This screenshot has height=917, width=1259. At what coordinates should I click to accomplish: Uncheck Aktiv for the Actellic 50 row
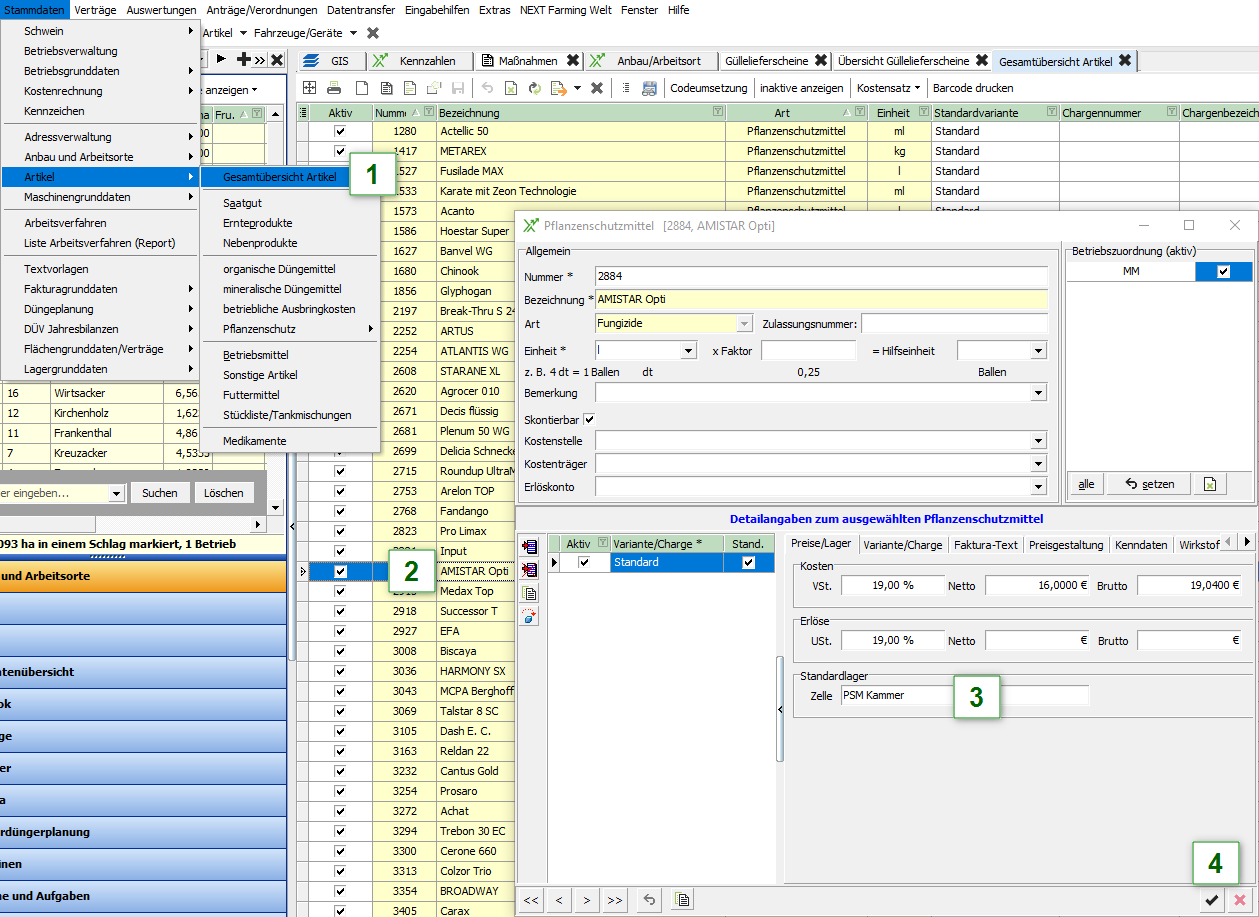[x=340, y=131]
